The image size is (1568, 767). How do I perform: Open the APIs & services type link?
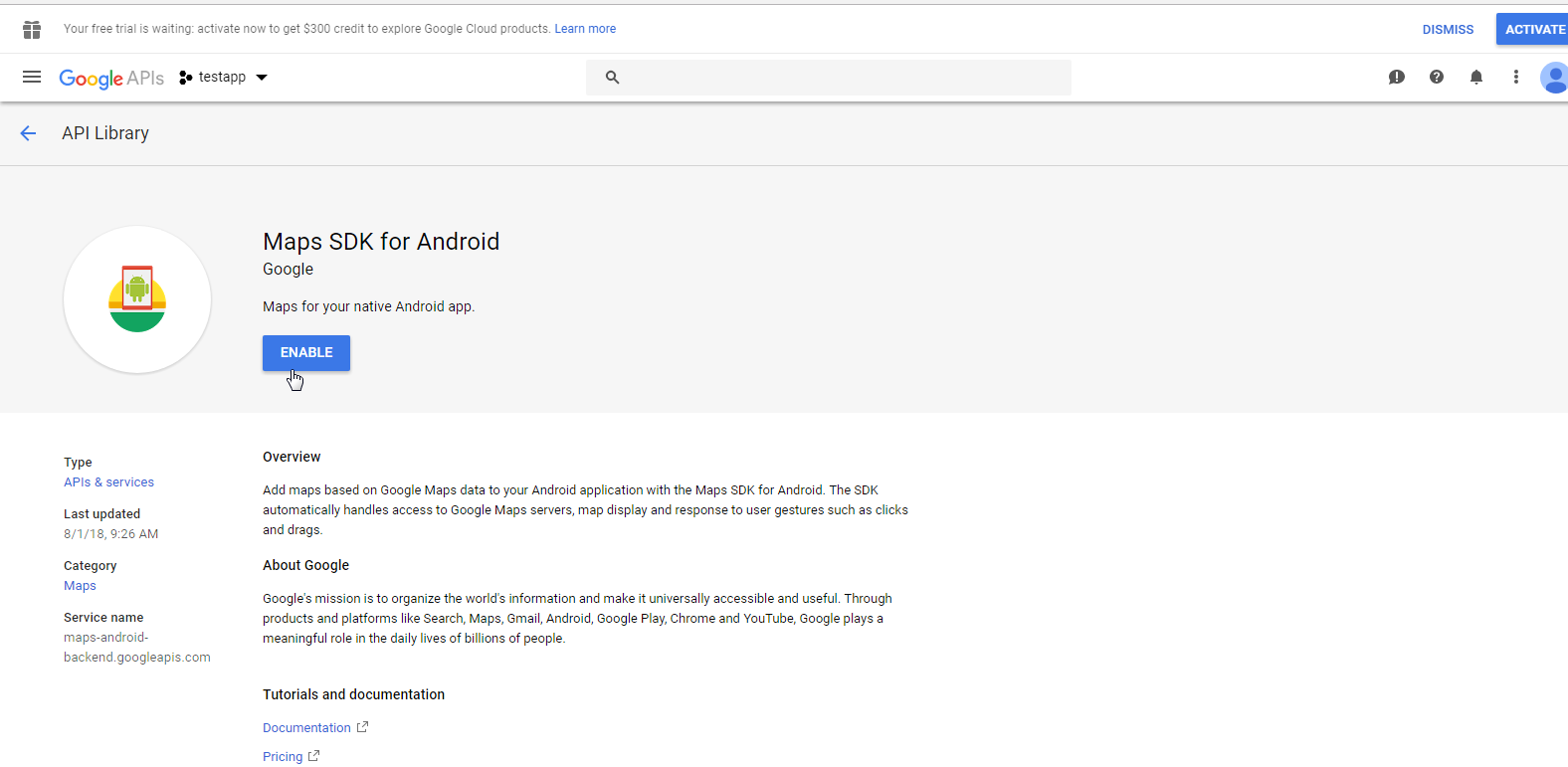click(x=109, y=482)
